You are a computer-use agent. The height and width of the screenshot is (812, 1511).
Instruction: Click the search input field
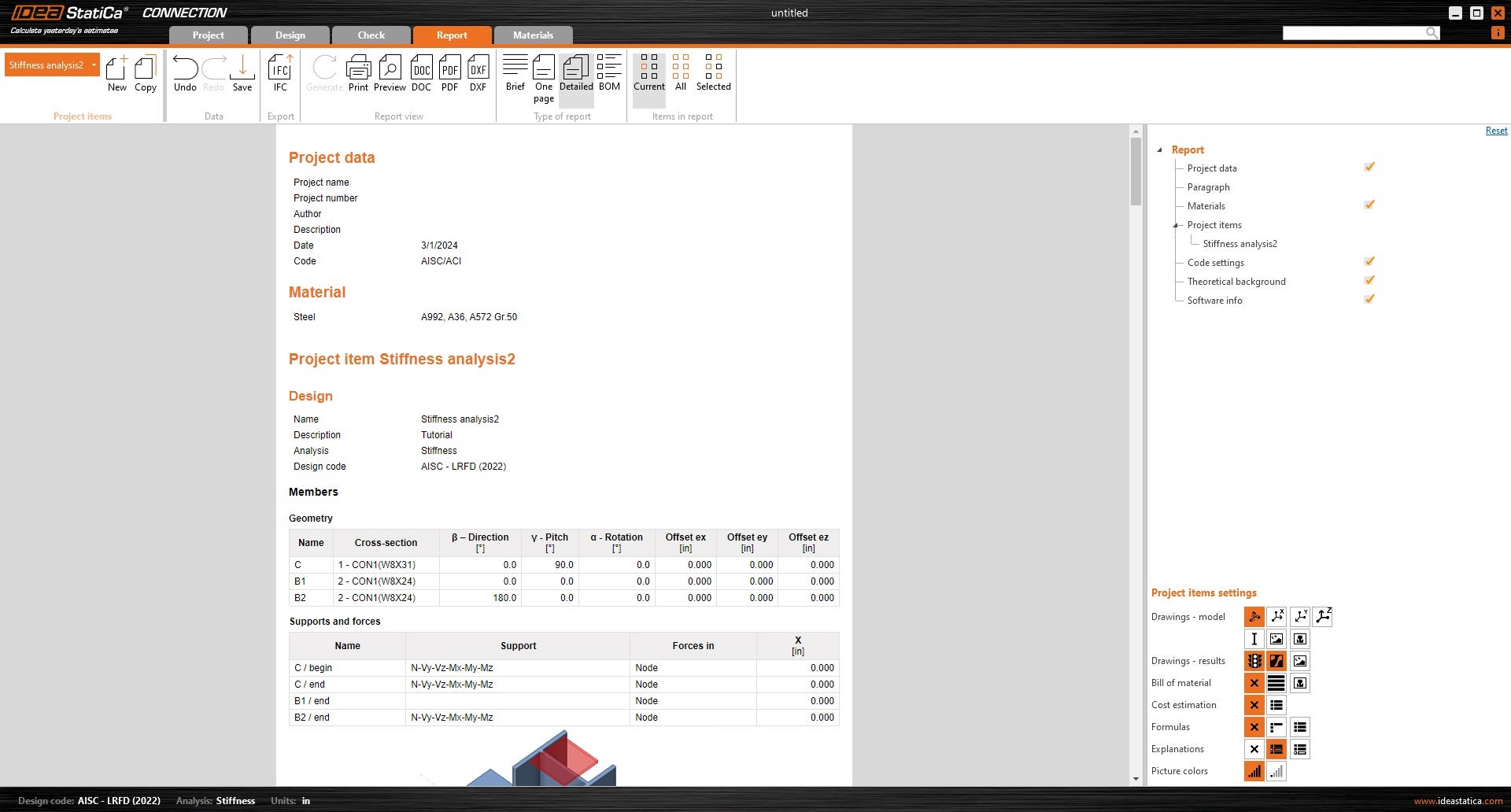tap(1354, 33)
